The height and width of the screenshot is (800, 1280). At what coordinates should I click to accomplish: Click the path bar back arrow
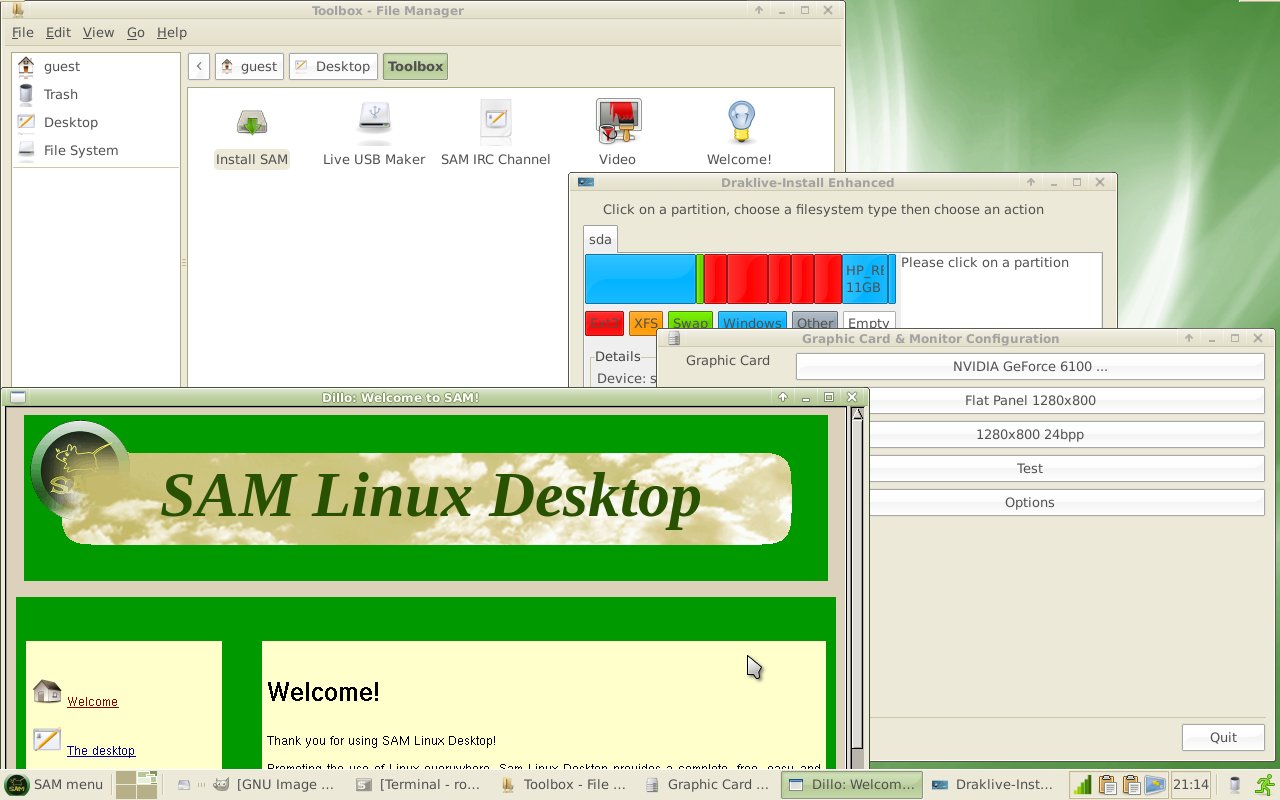[x=199, y=66]
